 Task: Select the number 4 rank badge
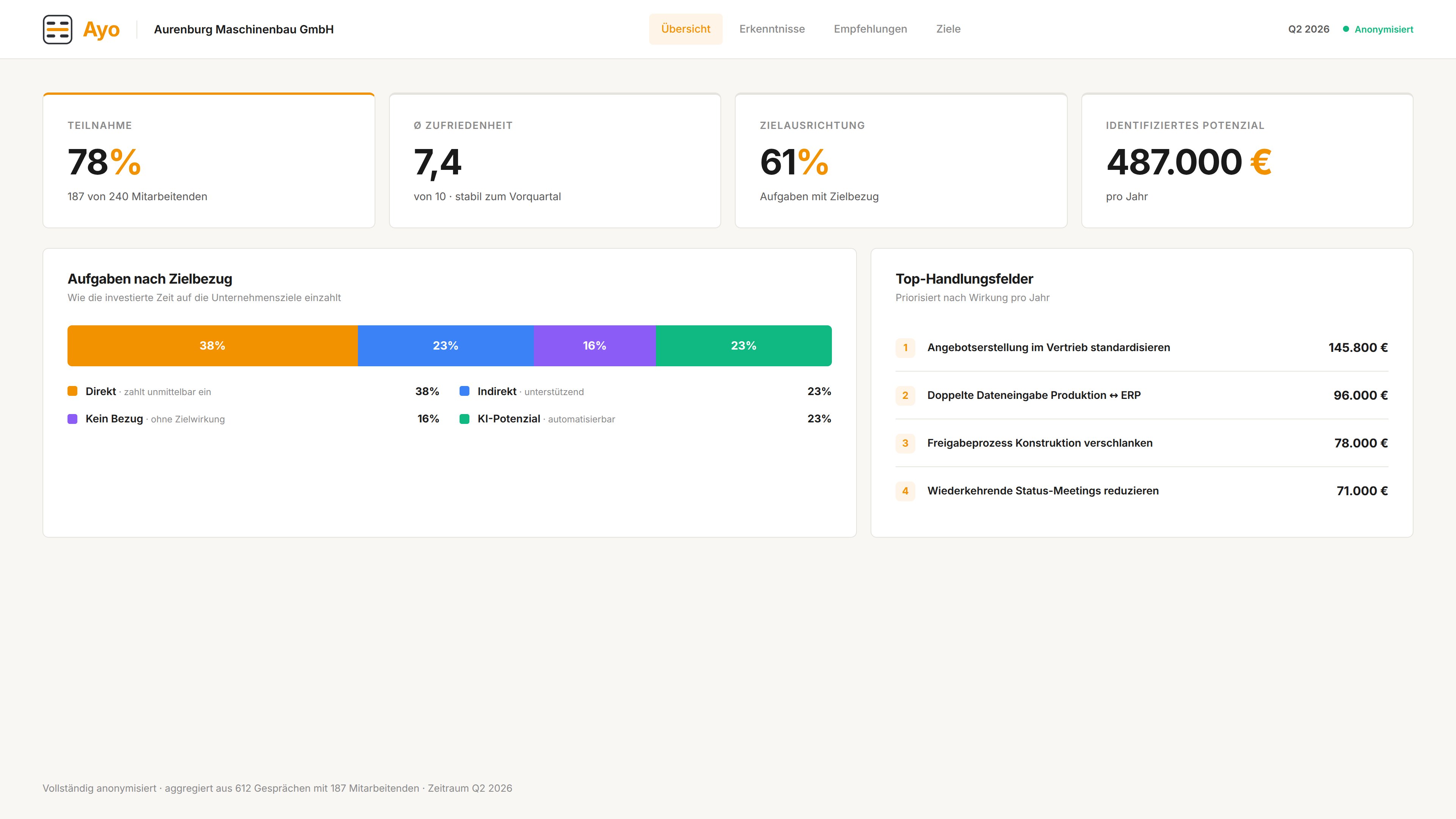point(905,491)
